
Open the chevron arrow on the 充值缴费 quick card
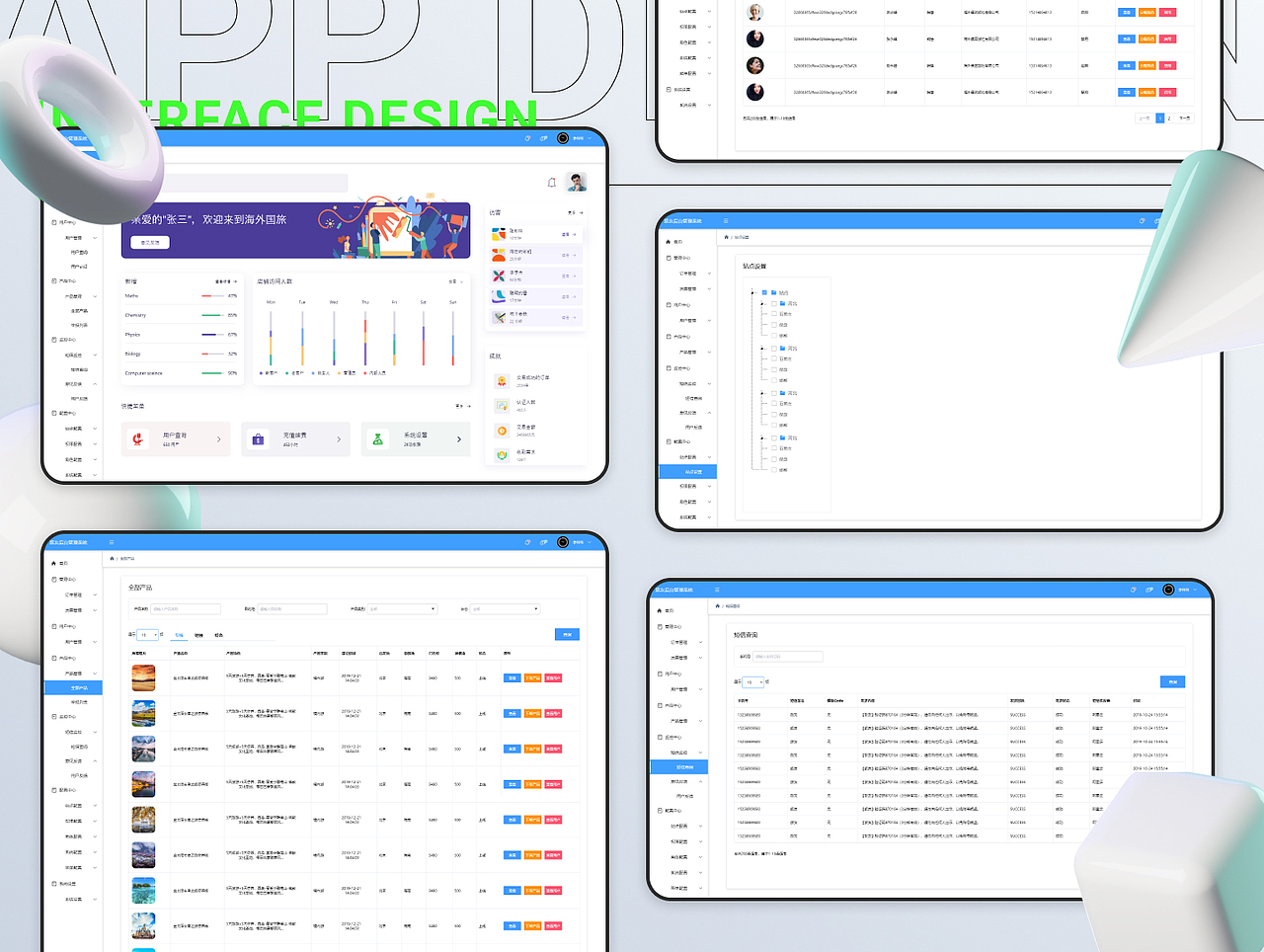point(339,439)
